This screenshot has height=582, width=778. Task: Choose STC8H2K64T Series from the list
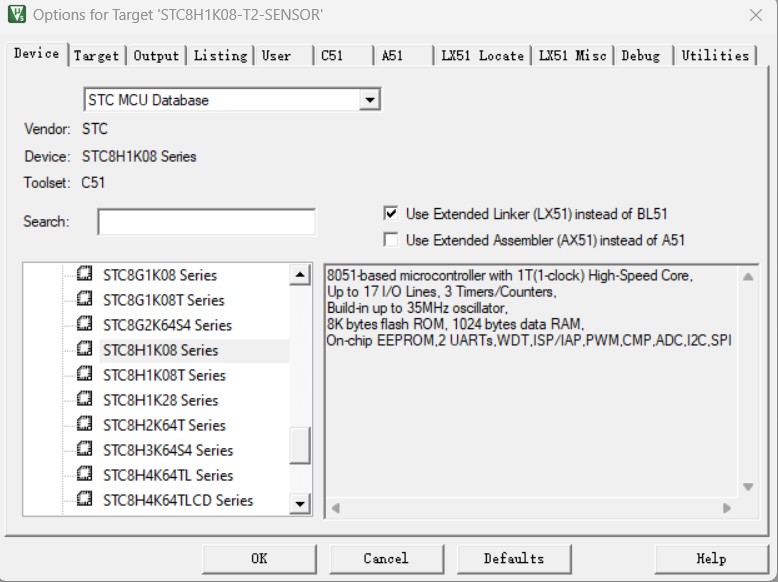(164, 425)
